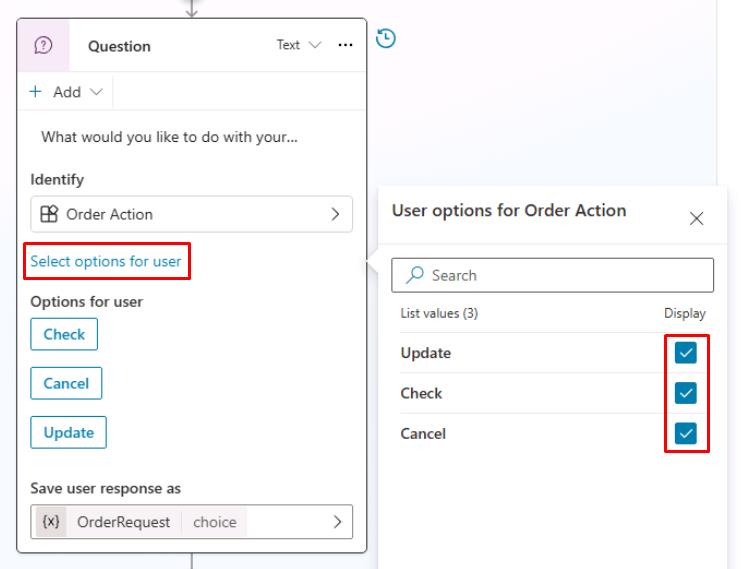Click the Update option button

pos(68,433)
